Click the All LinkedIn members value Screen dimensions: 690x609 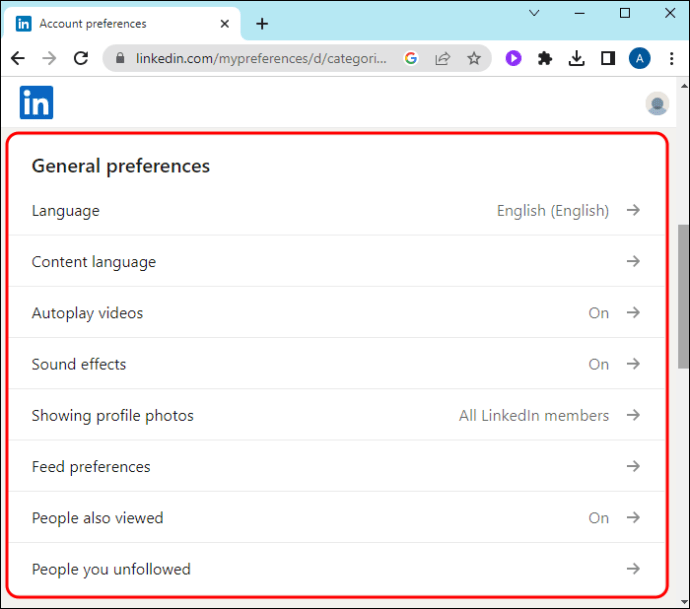click(x=534, y=416)
